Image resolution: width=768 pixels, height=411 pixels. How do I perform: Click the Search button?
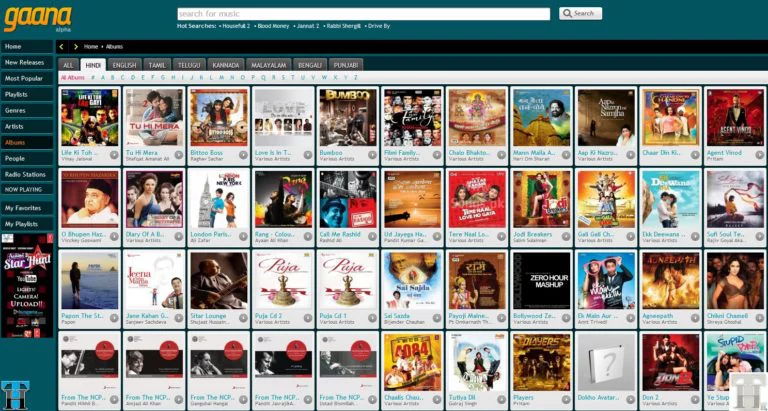[580, 13]
